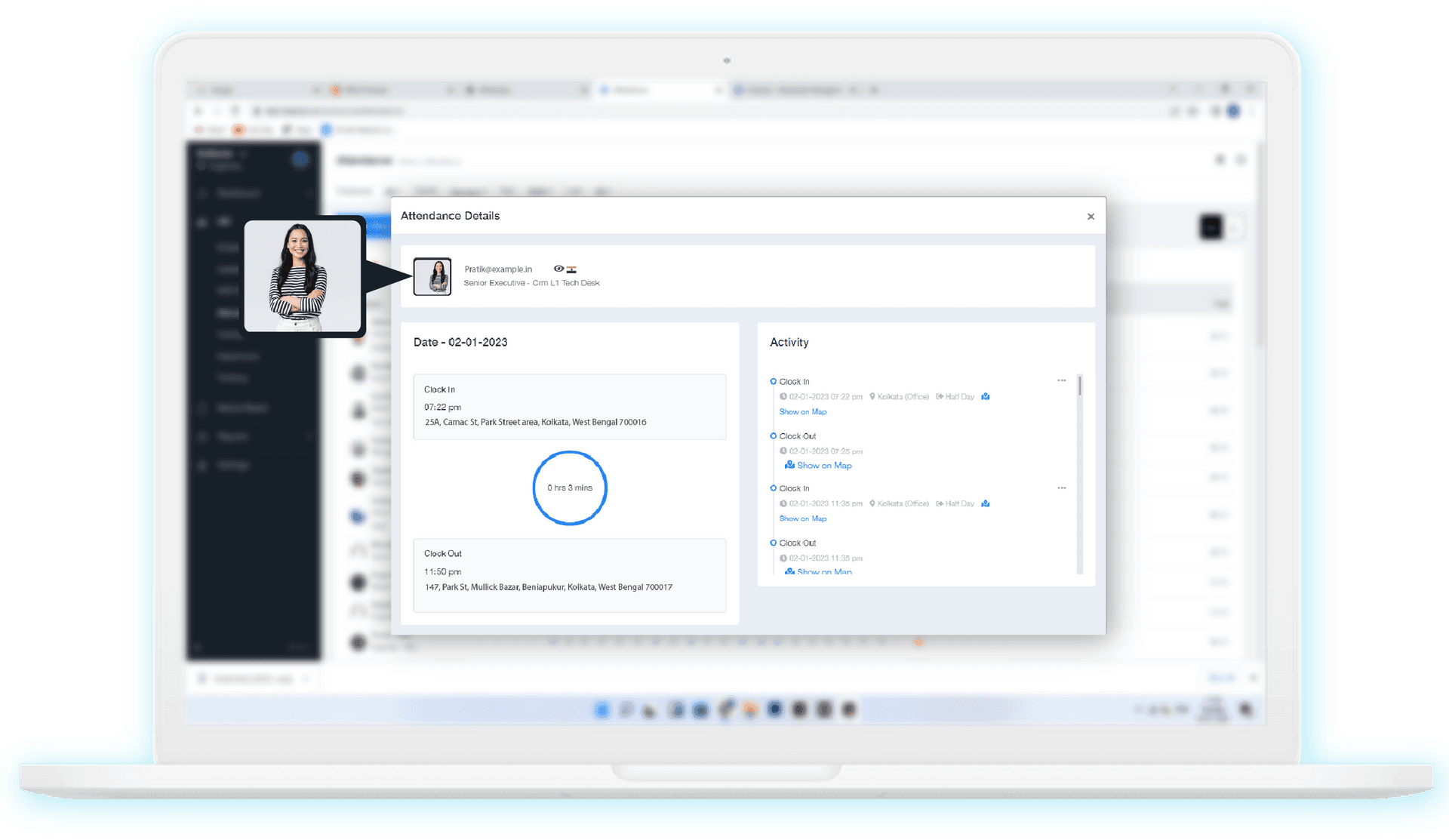The width and height of the screenshot is (1449, 840).
Task: Click Show on Map under the 07:22 pm Clock In
Action: pyautogui.click(x=803, y=412)
